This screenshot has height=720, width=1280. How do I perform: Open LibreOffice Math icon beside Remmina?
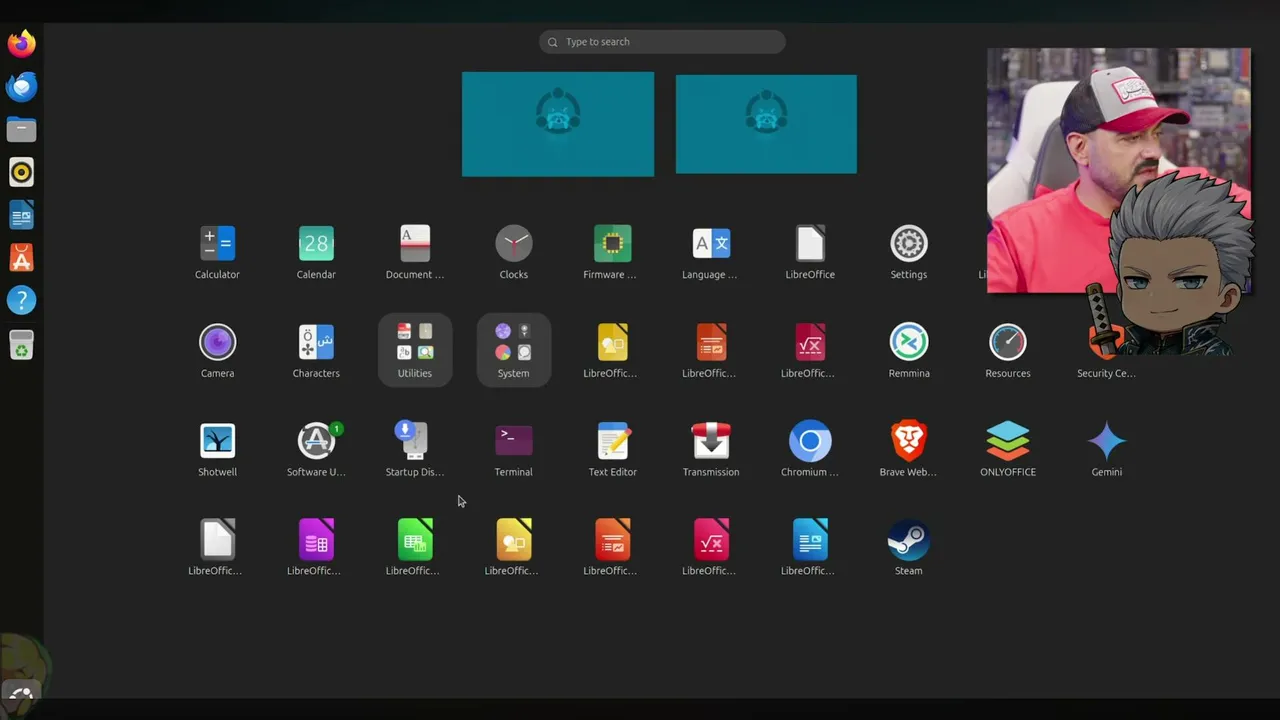810,342
